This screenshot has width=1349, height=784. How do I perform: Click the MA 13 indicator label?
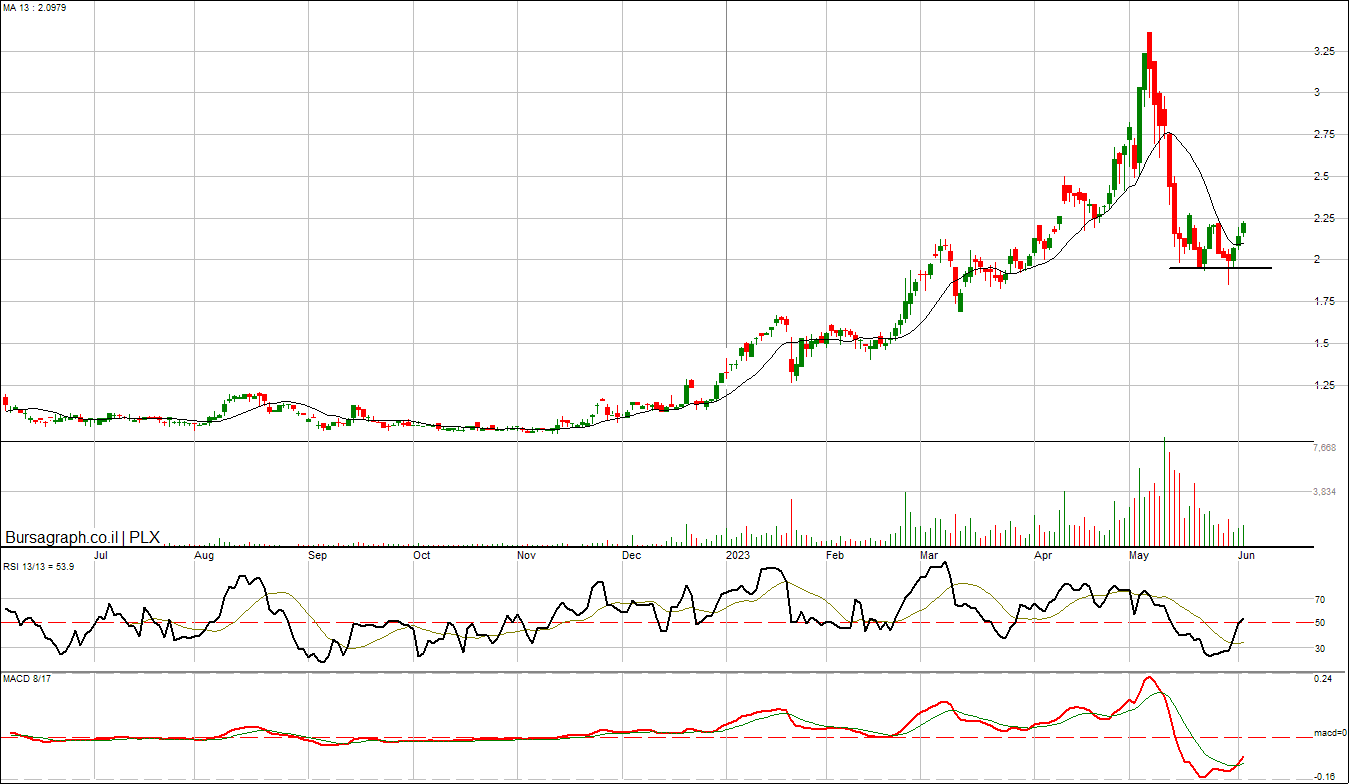(x=32, y=8)
